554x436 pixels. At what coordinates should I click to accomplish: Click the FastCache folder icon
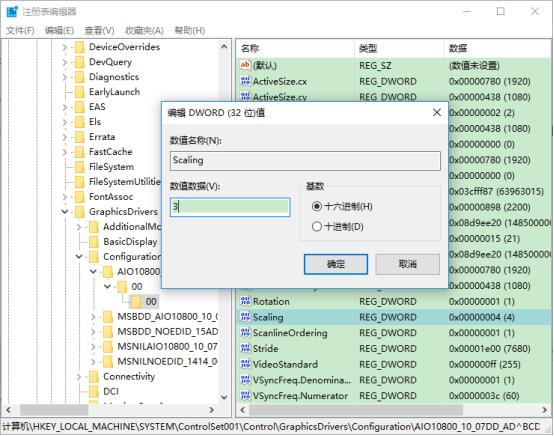80,152
